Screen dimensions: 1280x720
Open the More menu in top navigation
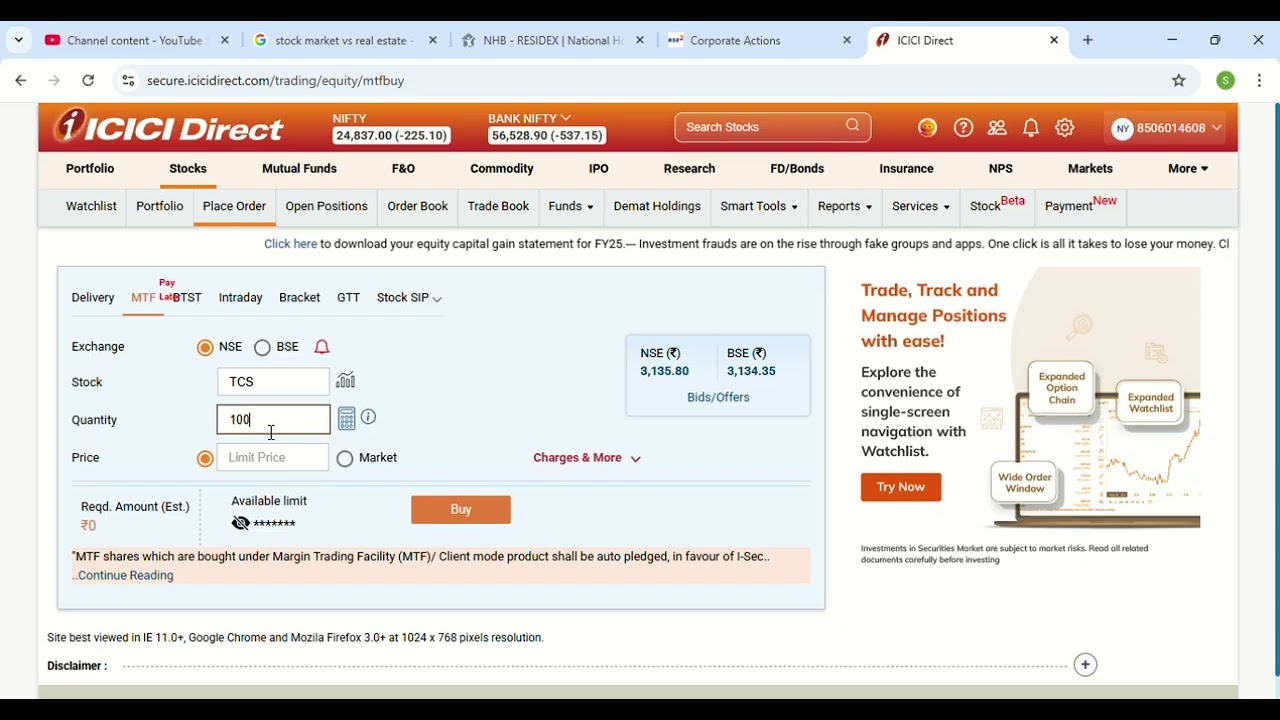pos(1188,169)
